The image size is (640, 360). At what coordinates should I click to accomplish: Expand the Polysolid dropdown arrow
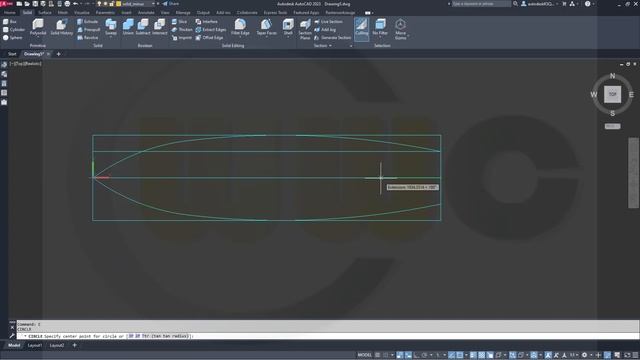(38, 36)
